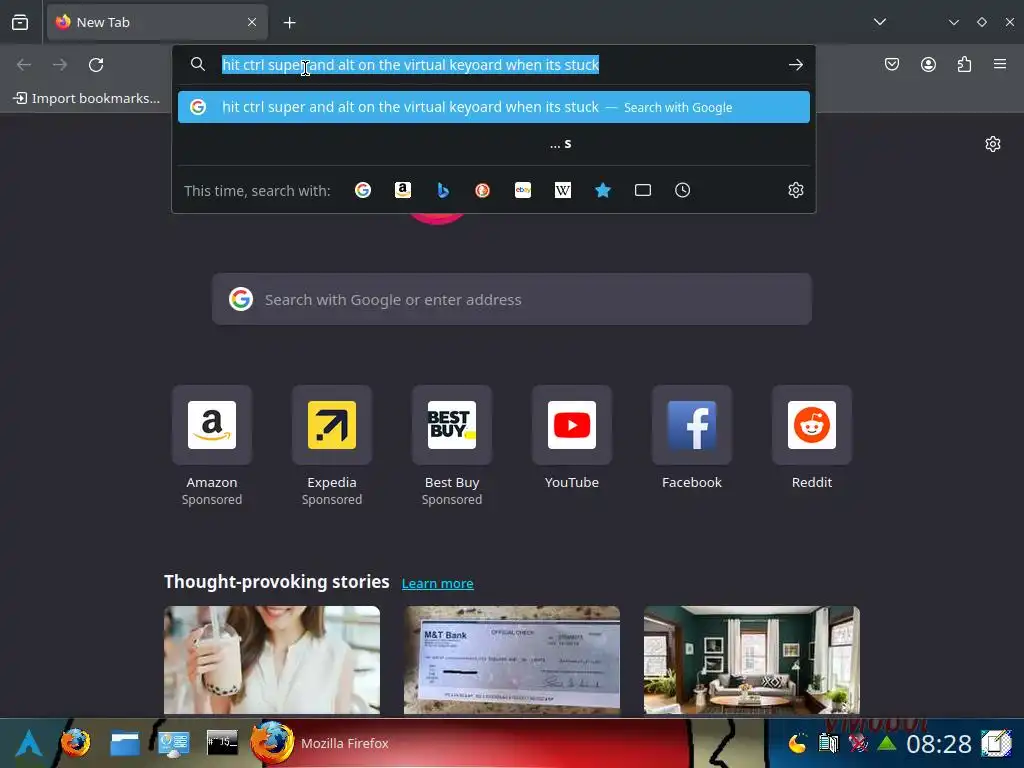
Task: Open the Extensions puzzle icon
Action: [964, 64]
